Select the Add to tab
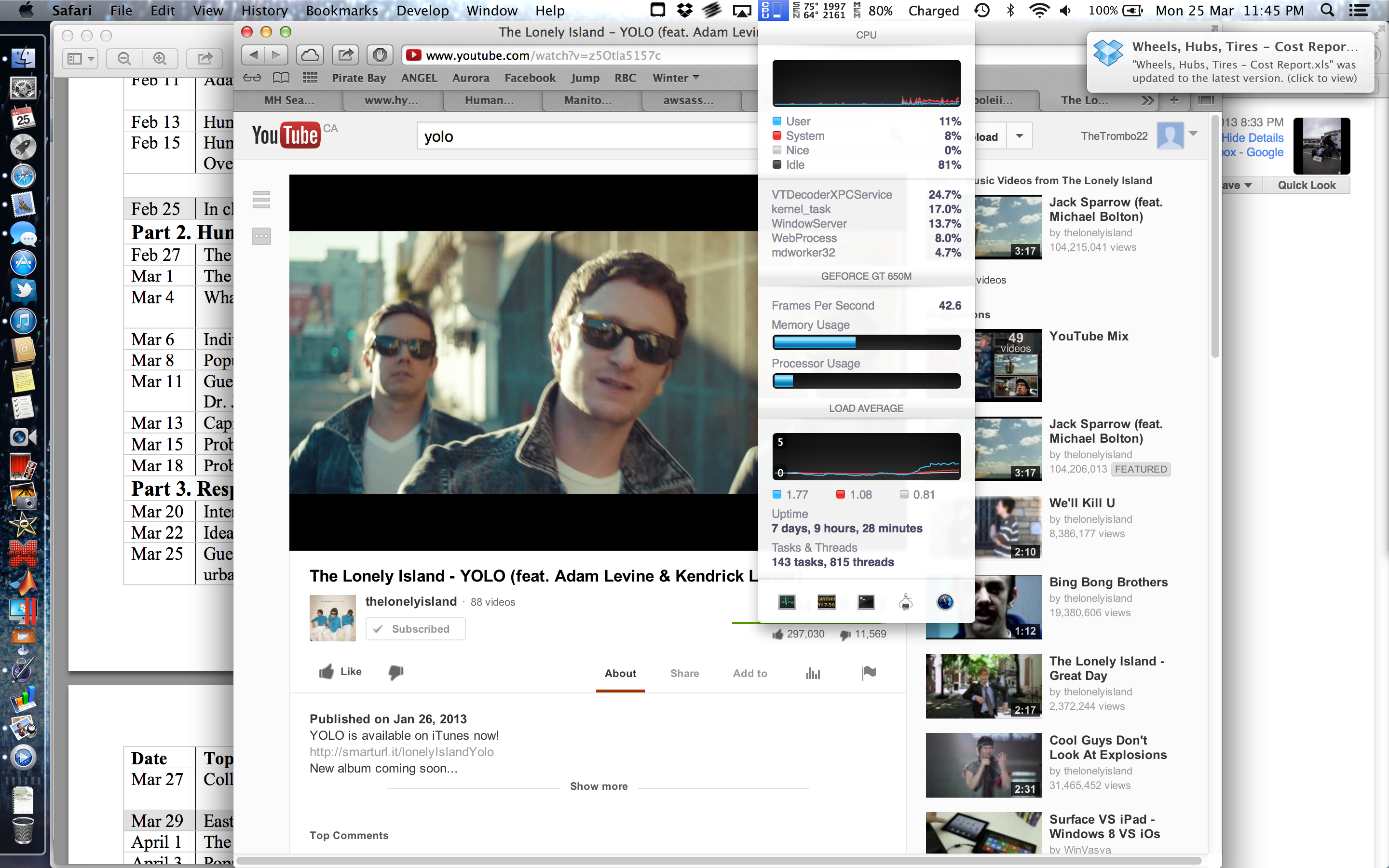1389x868 pixels. pos(749,673)
